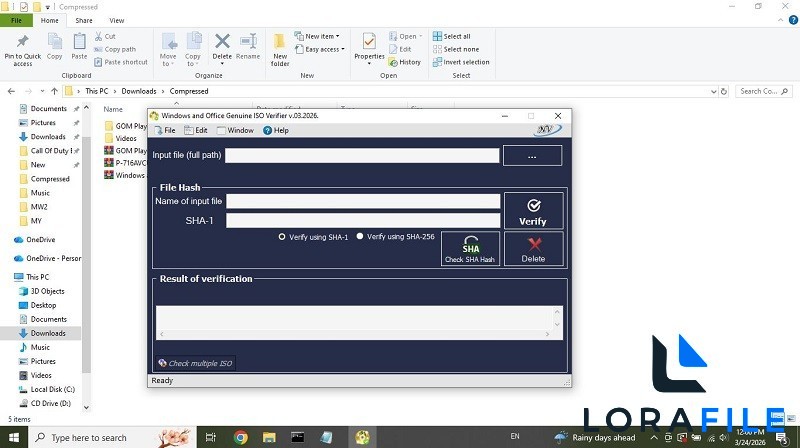Image resolution: width=800 pixels, height=448 pixels.
Task: Switch to Explorer Home ribbon tab
Action: click(49, 20)
